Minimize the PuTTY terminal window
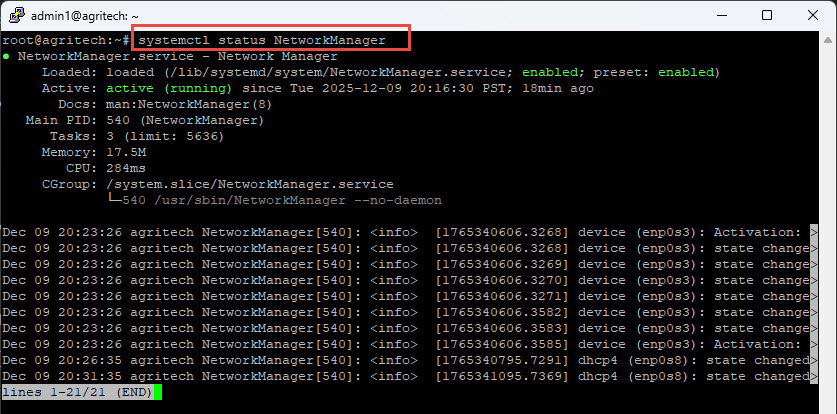This screenshot has height=414, width=837. pos(721,16)
